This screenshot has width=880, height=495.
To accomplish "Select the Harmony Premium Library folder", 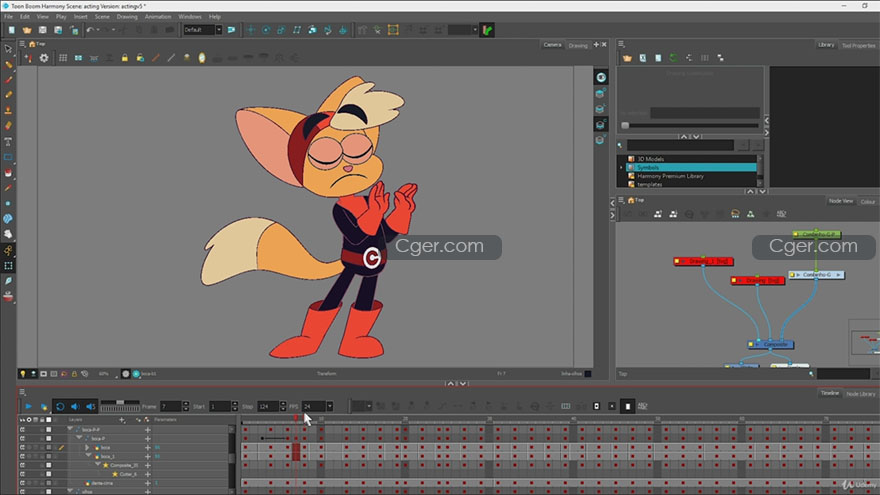I will pos(670,176).
